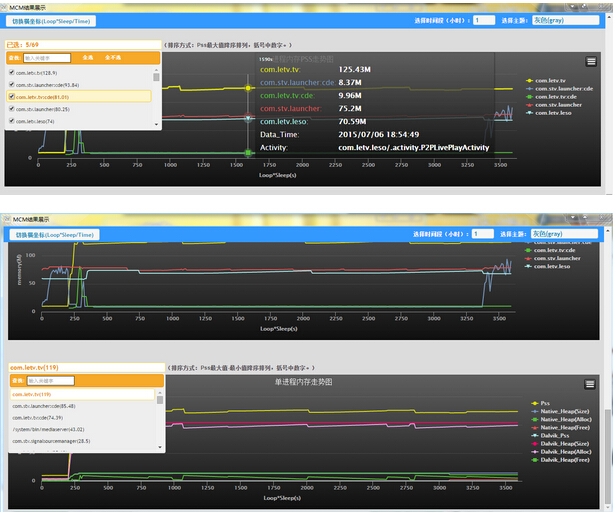This screenshot has width=615, height=514.
Task: Uncheck the com.letv.tv(128.9) checkbox
Action: [x=12, y=73]
